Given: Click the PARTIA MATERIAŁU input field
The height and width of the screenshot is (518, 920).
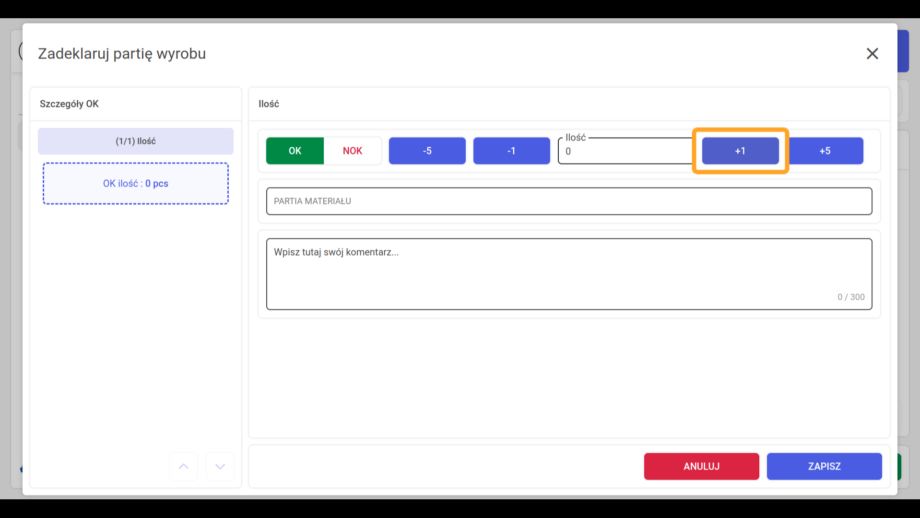Looking at the screenshot, I should (569, 201).
